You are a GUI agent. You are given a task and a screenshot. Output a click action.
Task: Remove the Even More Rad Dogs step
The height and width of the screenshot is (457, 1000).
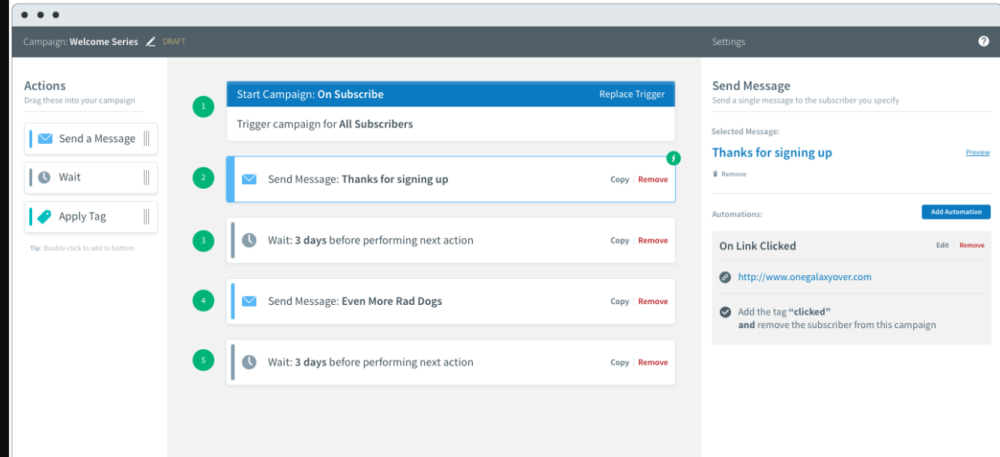point(653,302)
